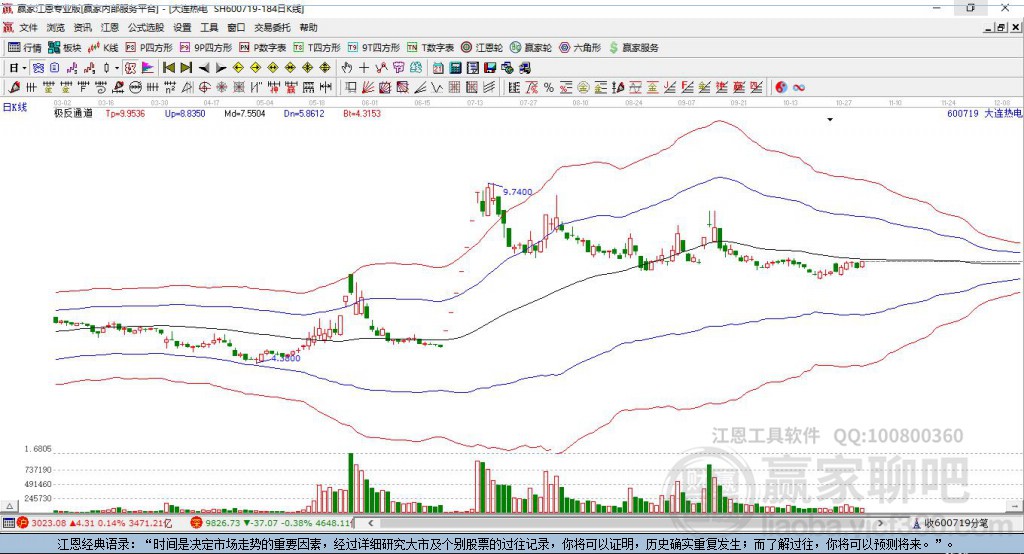
Task: Launch the 江恩轮 Gann wheel
Action: [482, 48]
